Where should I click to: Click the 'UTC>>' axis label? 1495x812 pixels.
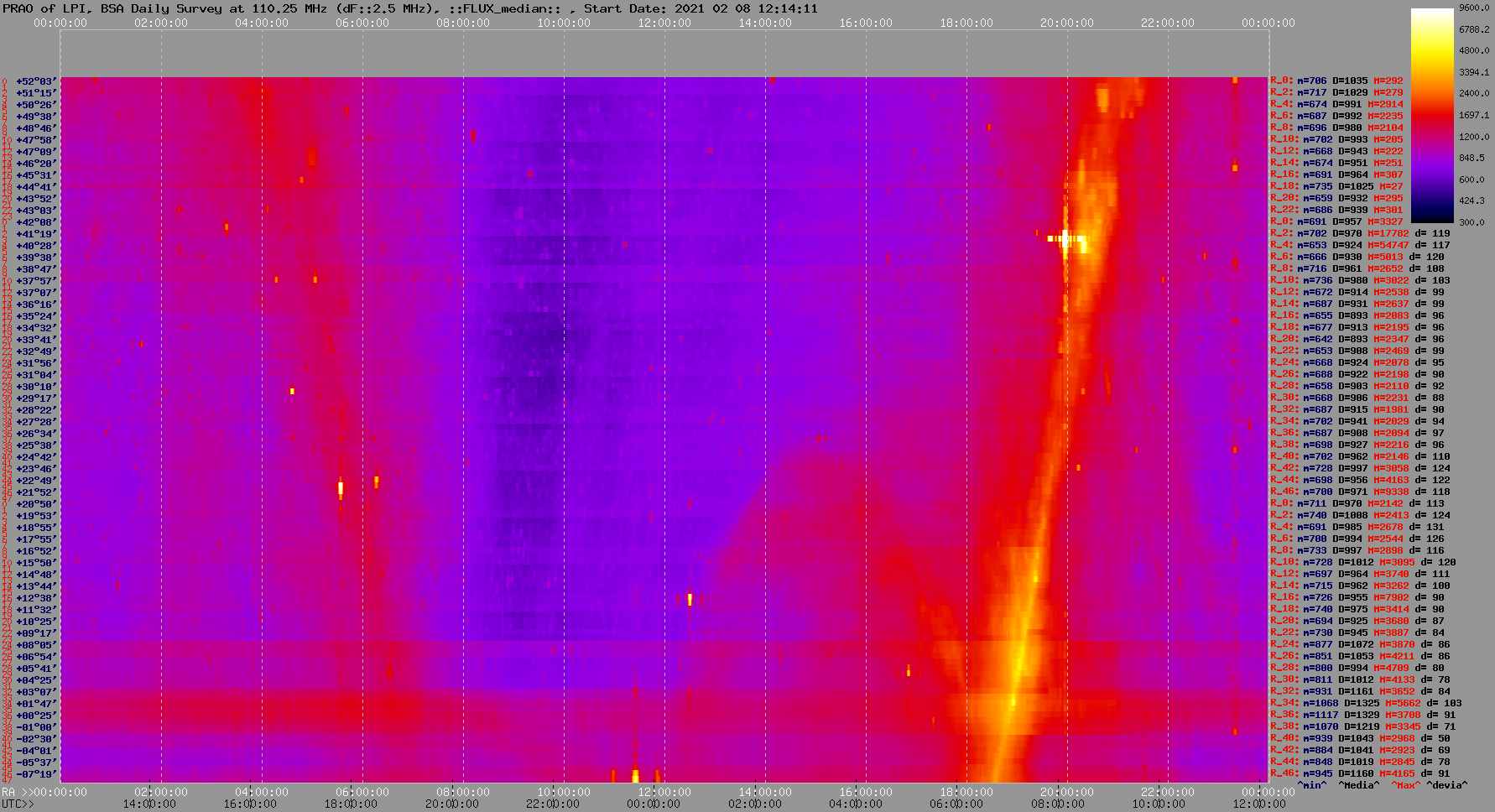[18, 804]
